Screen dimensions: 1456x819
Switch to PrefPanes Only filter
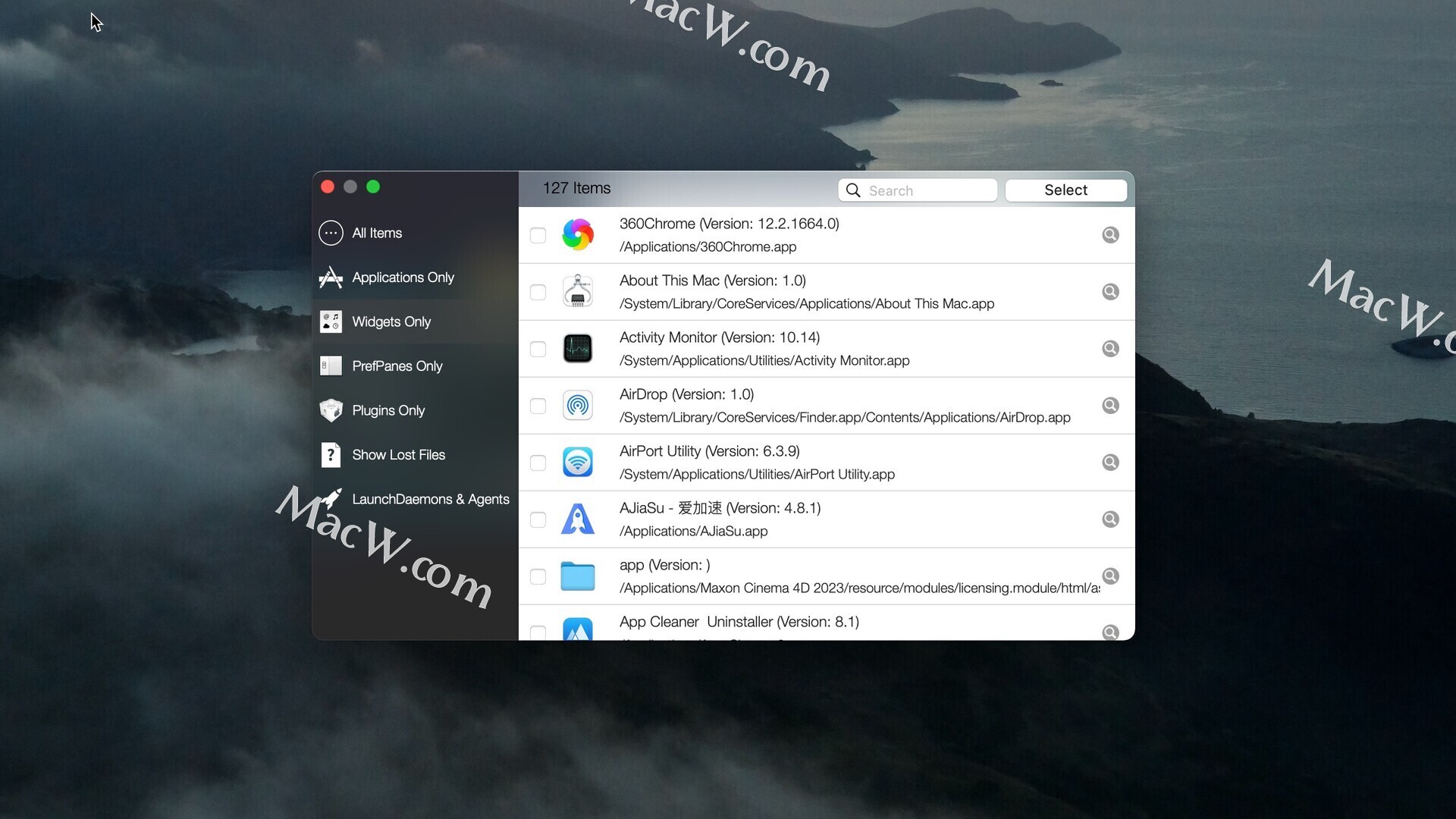tap(415, 366)
